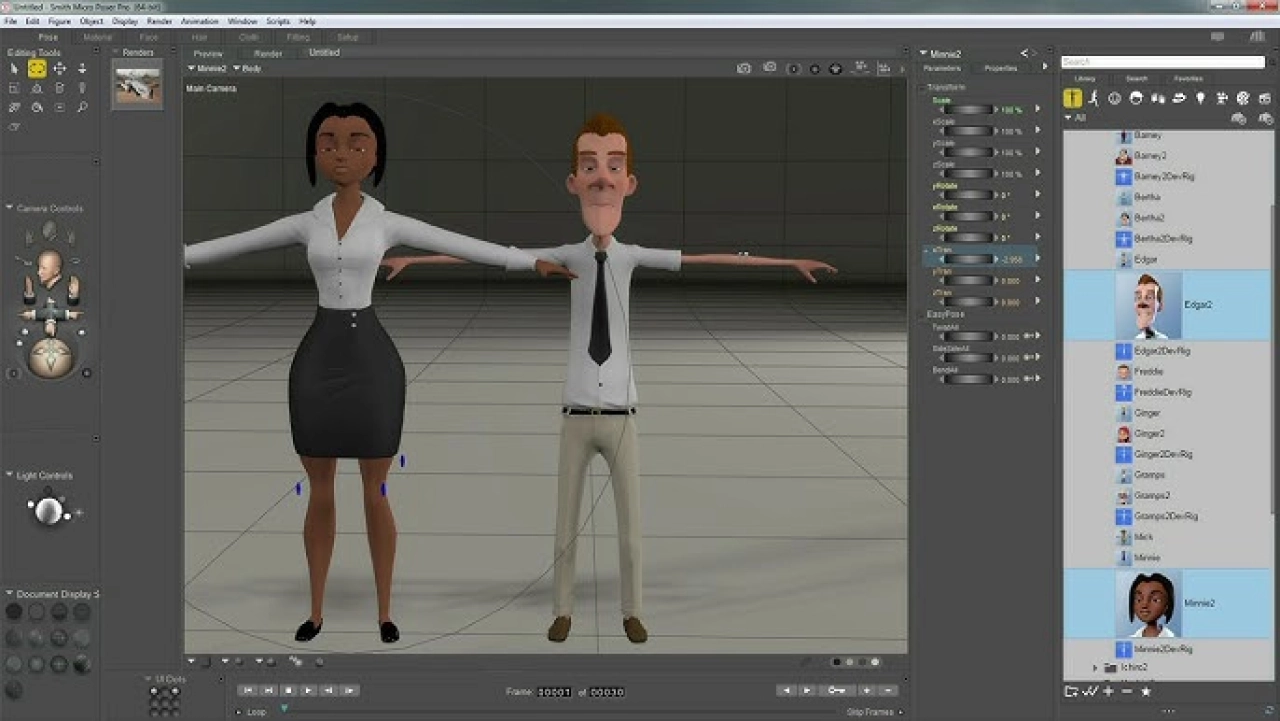Screen dimensions: 1280x721
Task: Open the Hands library category icon
Action: pyautogui.click(x=1158, y=98)
